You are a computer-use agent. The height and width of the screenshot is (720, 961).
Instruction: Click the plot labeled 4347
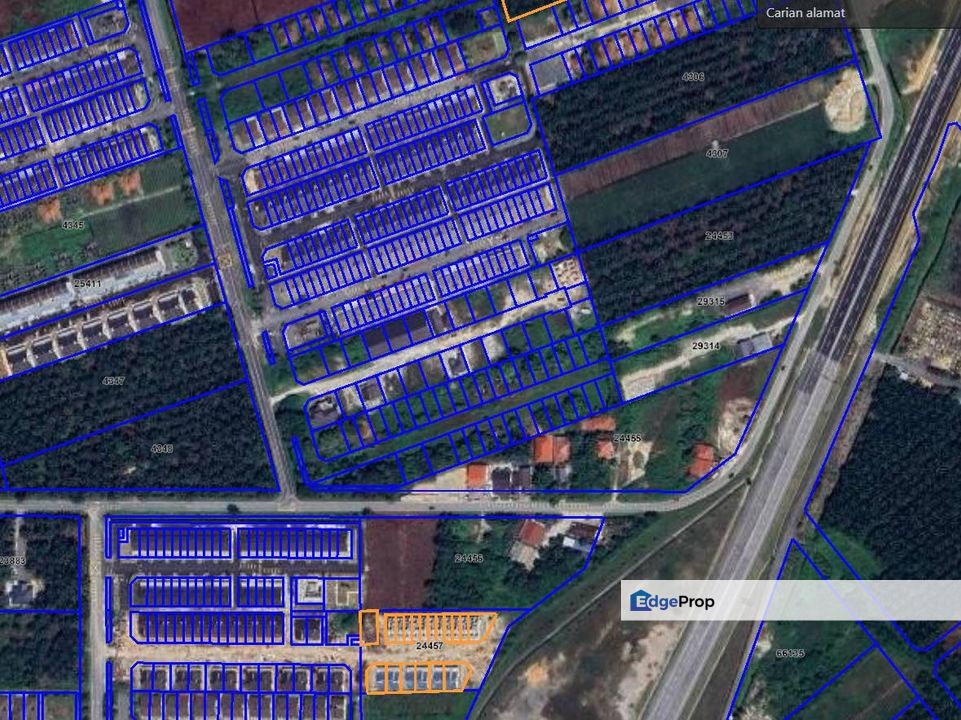click(x=112, y=380)
